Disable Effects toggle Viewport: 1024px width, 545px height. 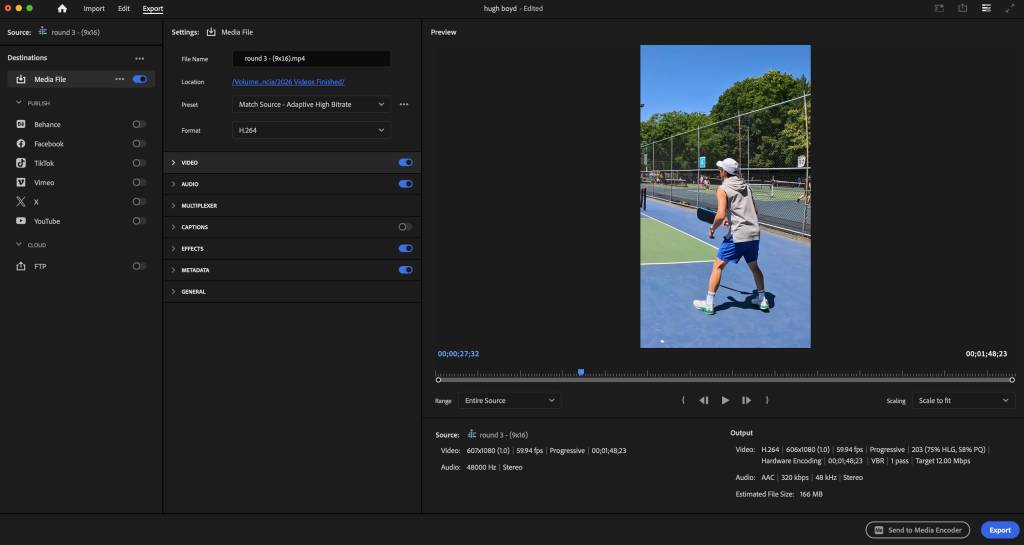point(406,249)
